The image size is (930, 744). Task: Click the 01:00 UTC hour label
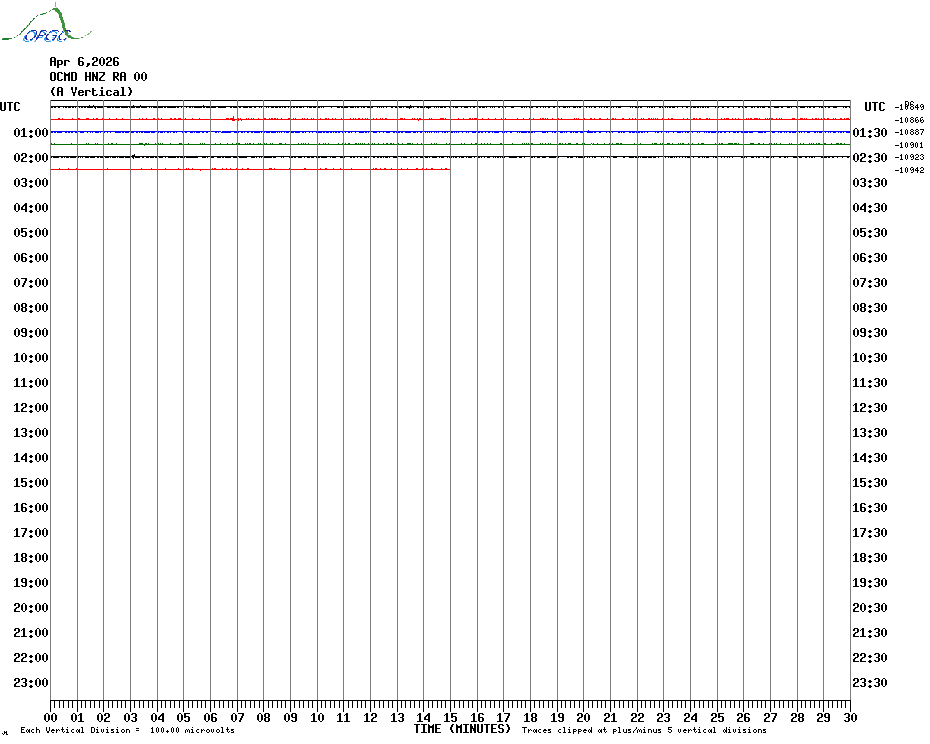tap(31, 132)
